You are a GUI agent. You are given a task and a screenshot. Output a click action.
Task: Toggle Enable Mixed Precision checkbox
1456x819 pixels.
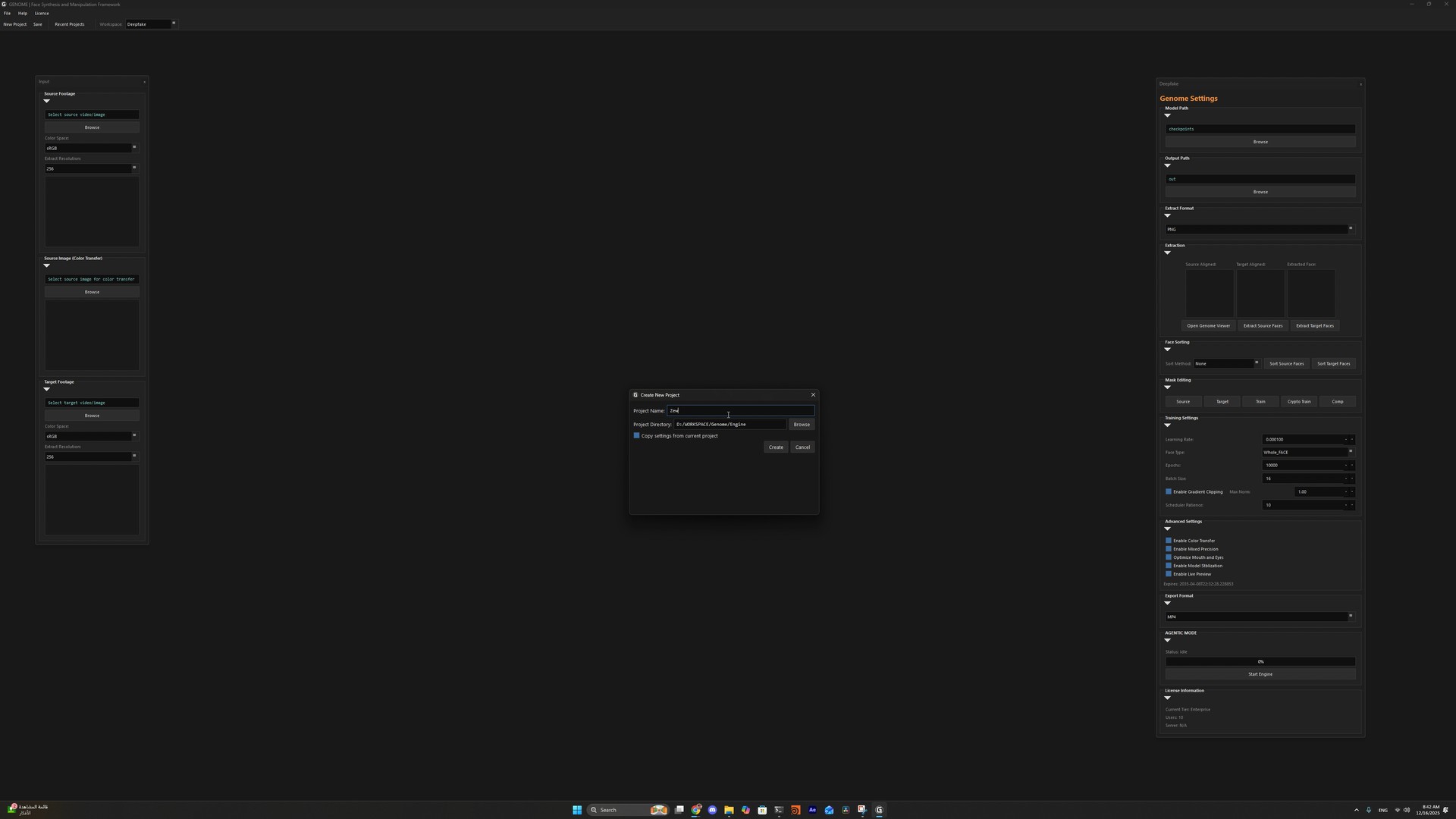1169,549
